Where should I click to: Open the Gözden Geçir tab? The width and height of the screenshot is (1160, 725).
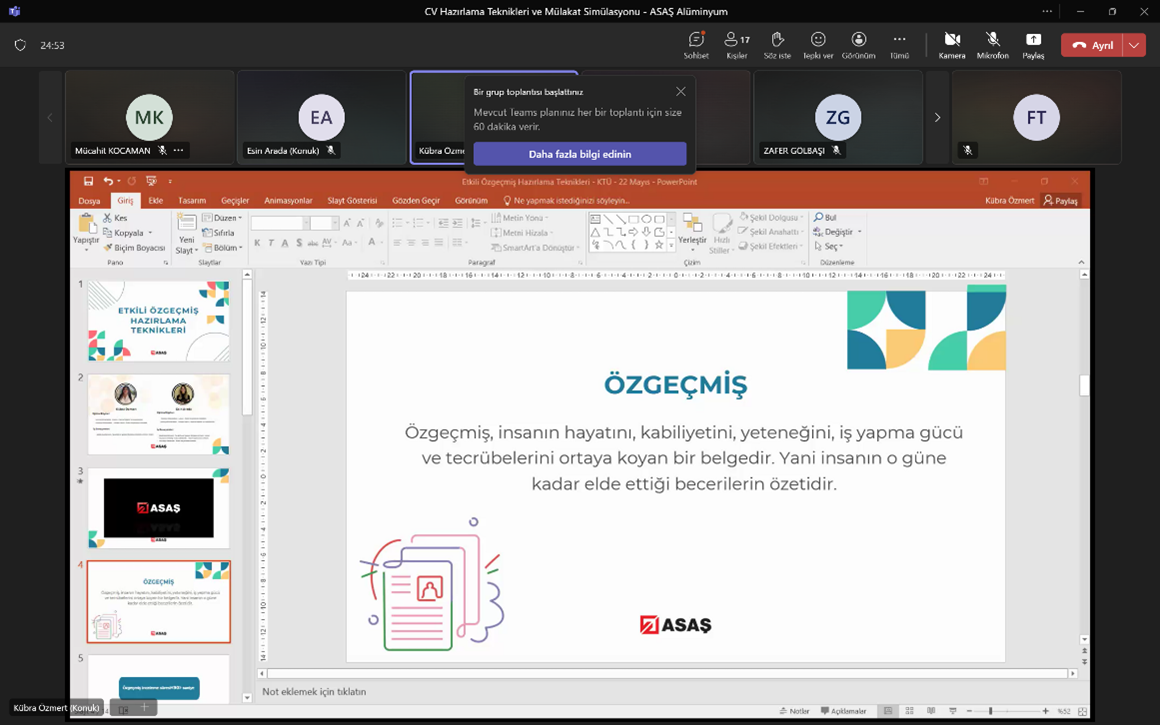(x=416, y=200)
